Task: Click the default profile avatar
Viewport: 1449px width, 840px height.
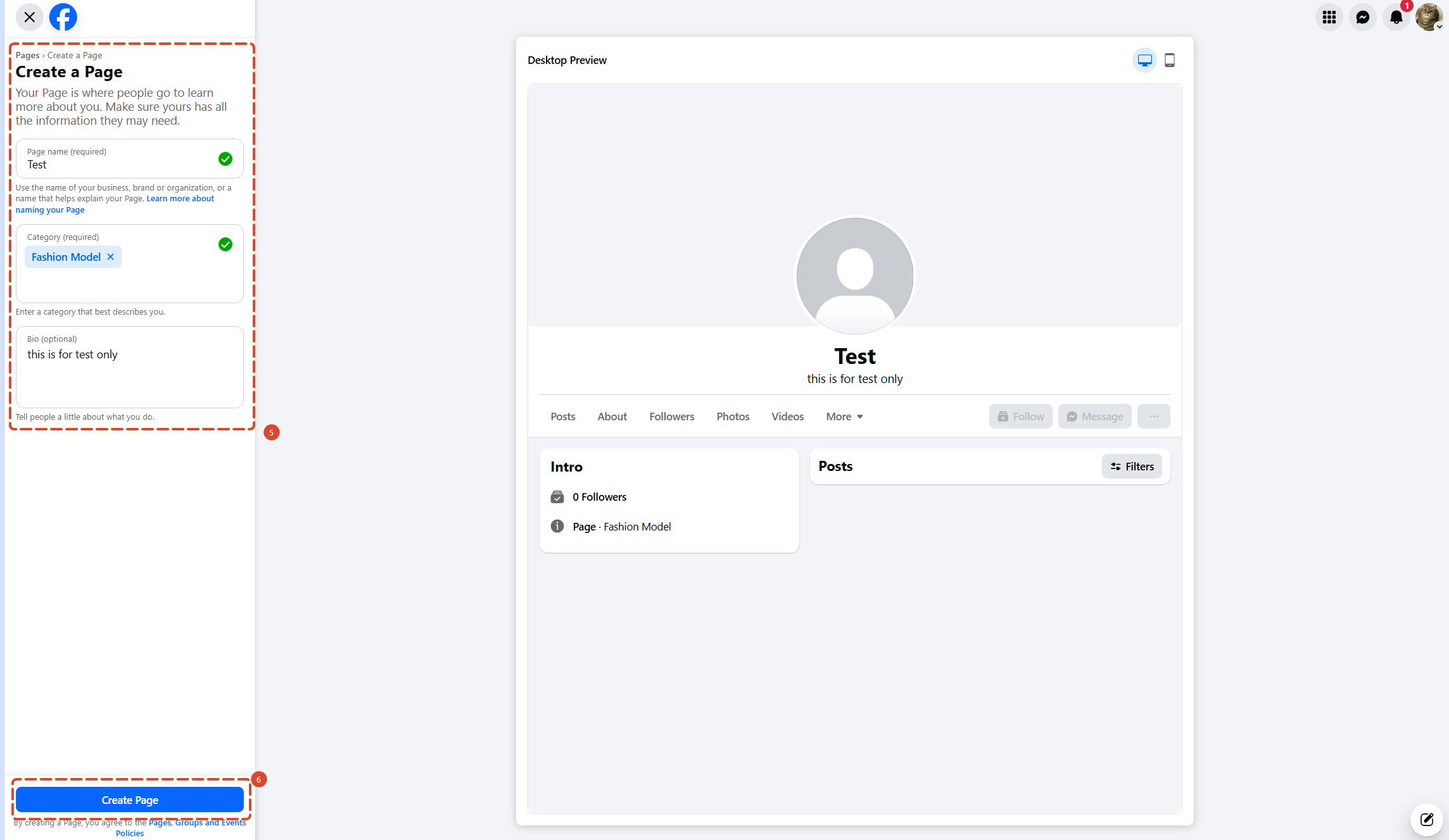Action: point(855,275)
